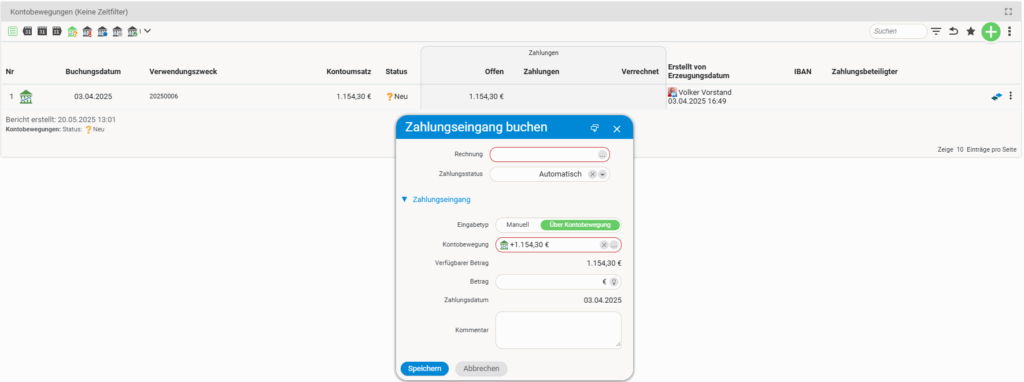Image resolution: width=1024 pixels, height=382 pixels.
Task: Click the Kommentar text area
Action: click(x=558, y=330)
